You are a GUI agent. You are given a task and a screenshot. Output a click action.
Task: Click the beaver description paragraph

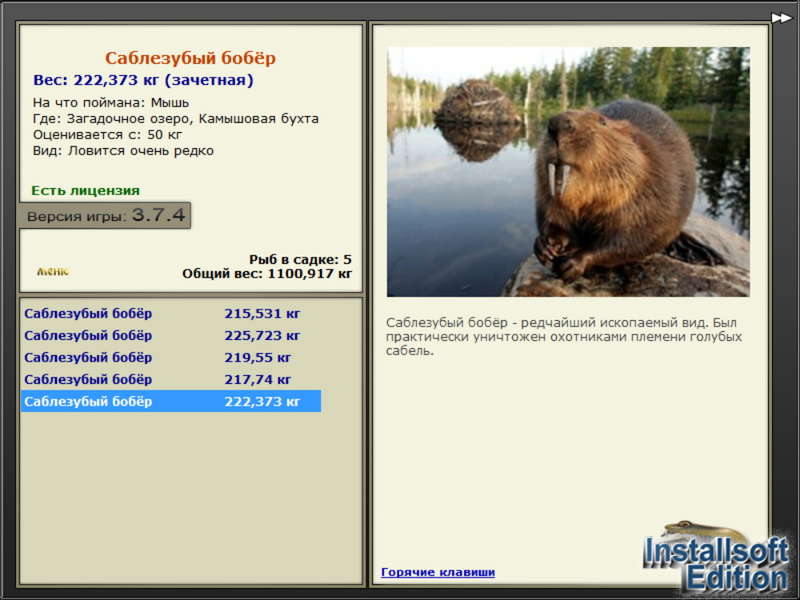coord(564,336)
